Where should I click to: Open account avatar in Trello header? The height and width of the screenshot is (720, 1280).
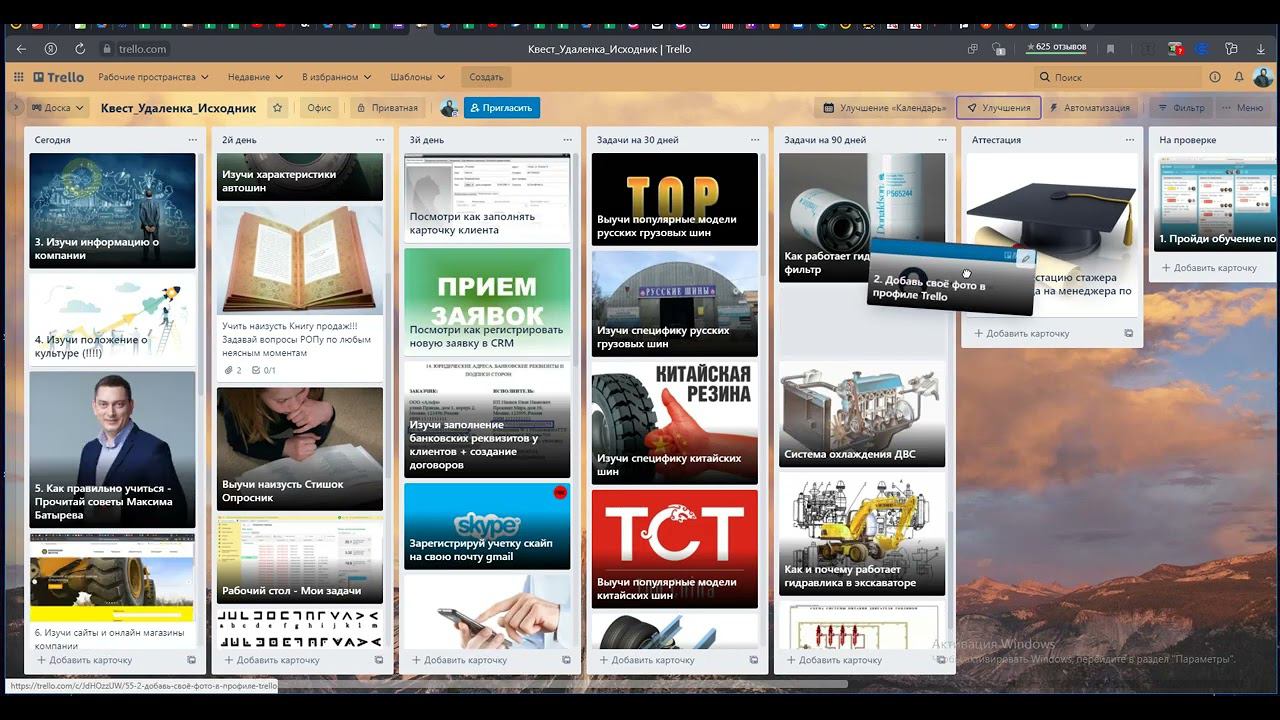[1263, 77]
